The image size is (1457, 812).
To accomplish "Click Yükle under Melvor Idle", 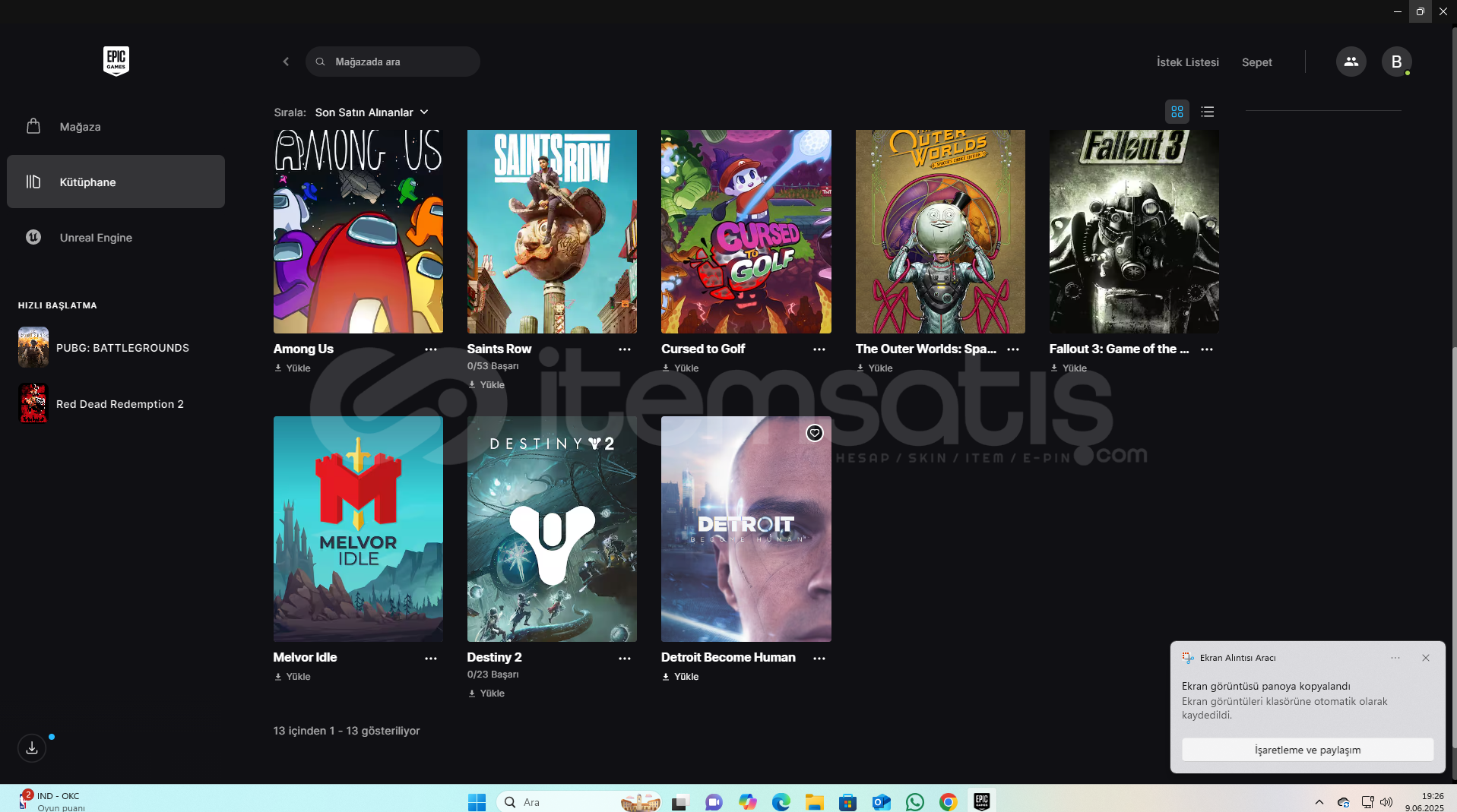I will 293,677.
